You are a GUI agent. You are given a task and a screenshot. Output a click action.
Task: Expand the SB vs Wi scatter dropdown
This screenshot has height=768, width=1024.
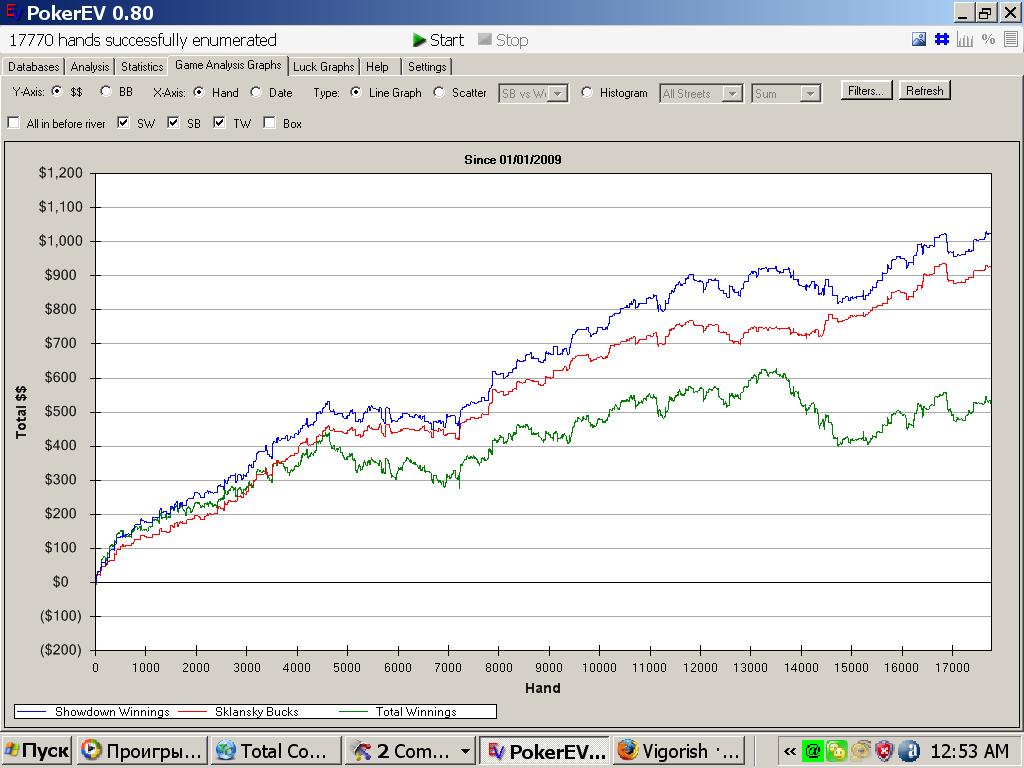pos(558,93)
